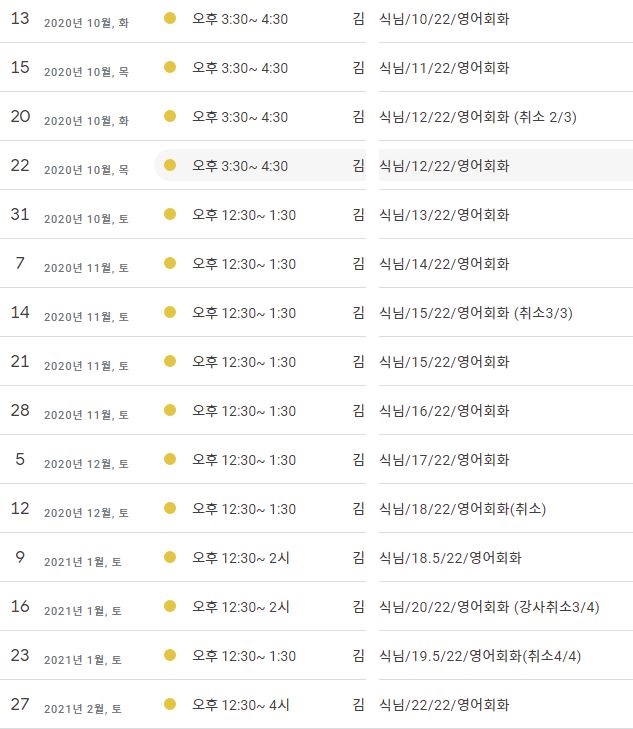Select date 21 of November 2020
Image resolution: width=633 pixels, height=729 pixels.
pos(20,361)
